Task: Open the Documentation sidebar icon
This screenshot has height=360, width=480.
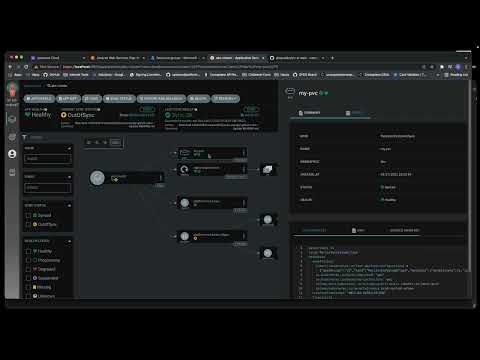Action: tap(12, 172)
